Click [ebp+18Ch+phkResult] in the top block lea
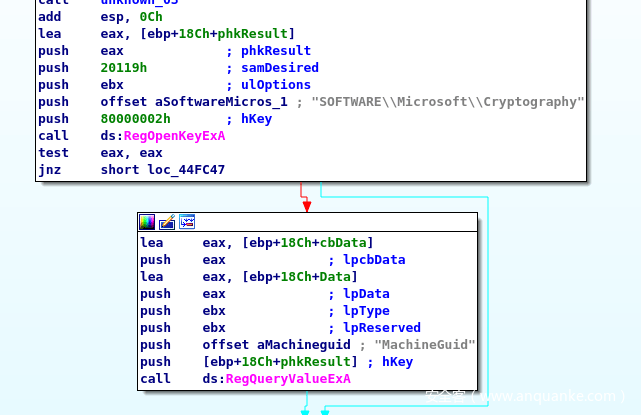Screen dimensions: 641x415 coord(217,34)
